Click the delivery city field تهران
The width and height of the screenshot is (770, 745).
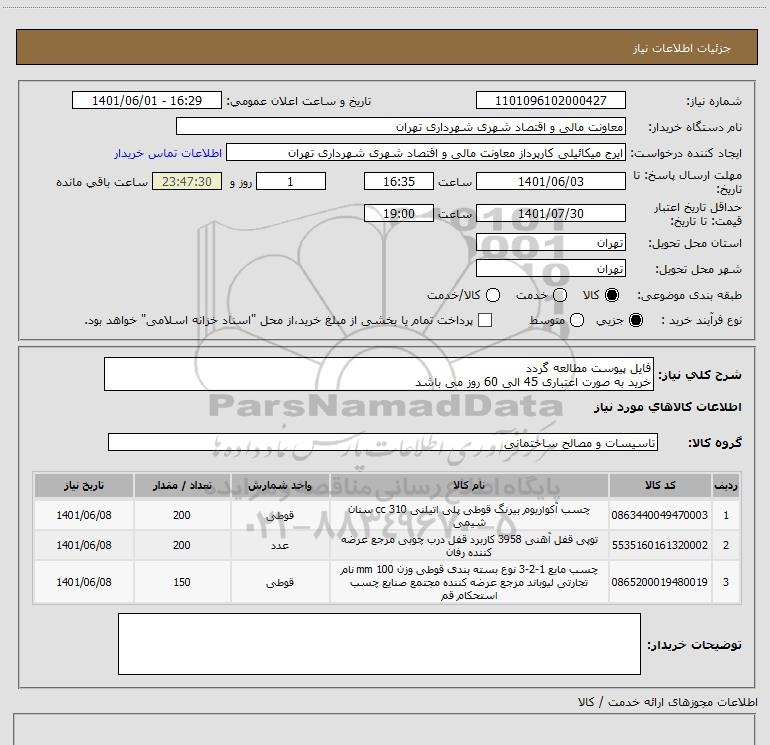pos(550,268)
